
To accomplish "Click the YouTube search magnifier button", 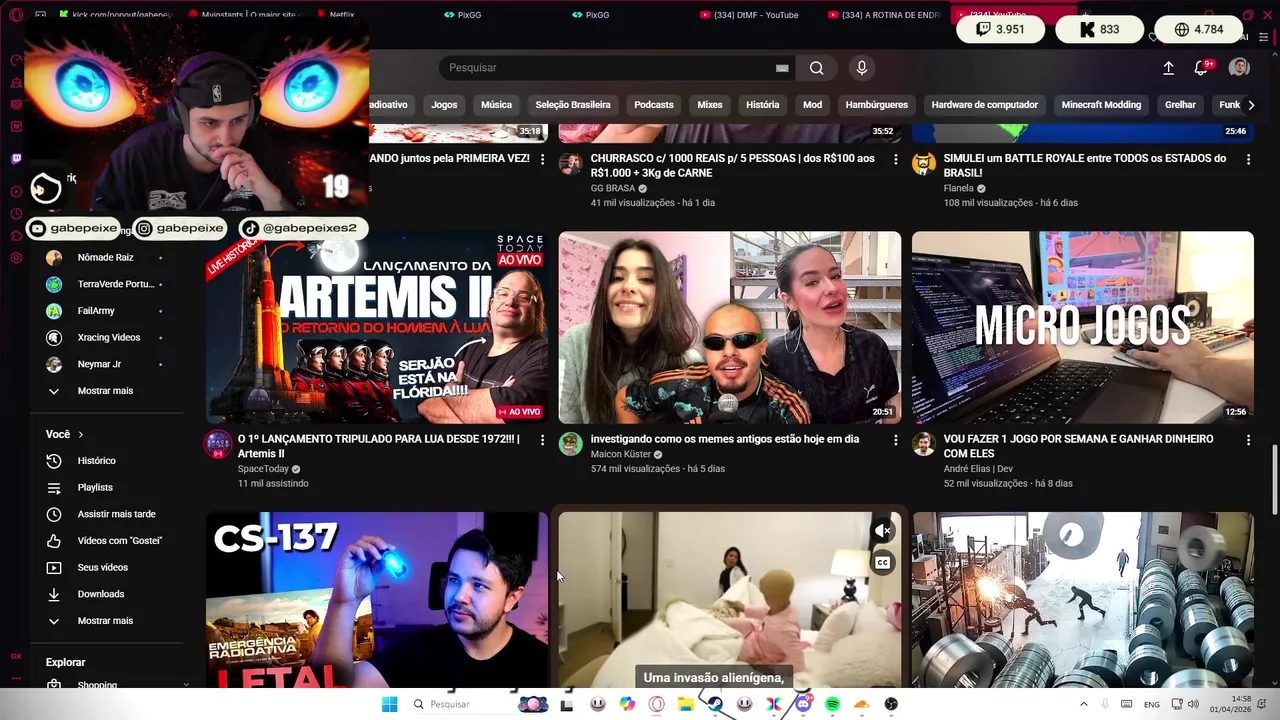I will 817,68.
